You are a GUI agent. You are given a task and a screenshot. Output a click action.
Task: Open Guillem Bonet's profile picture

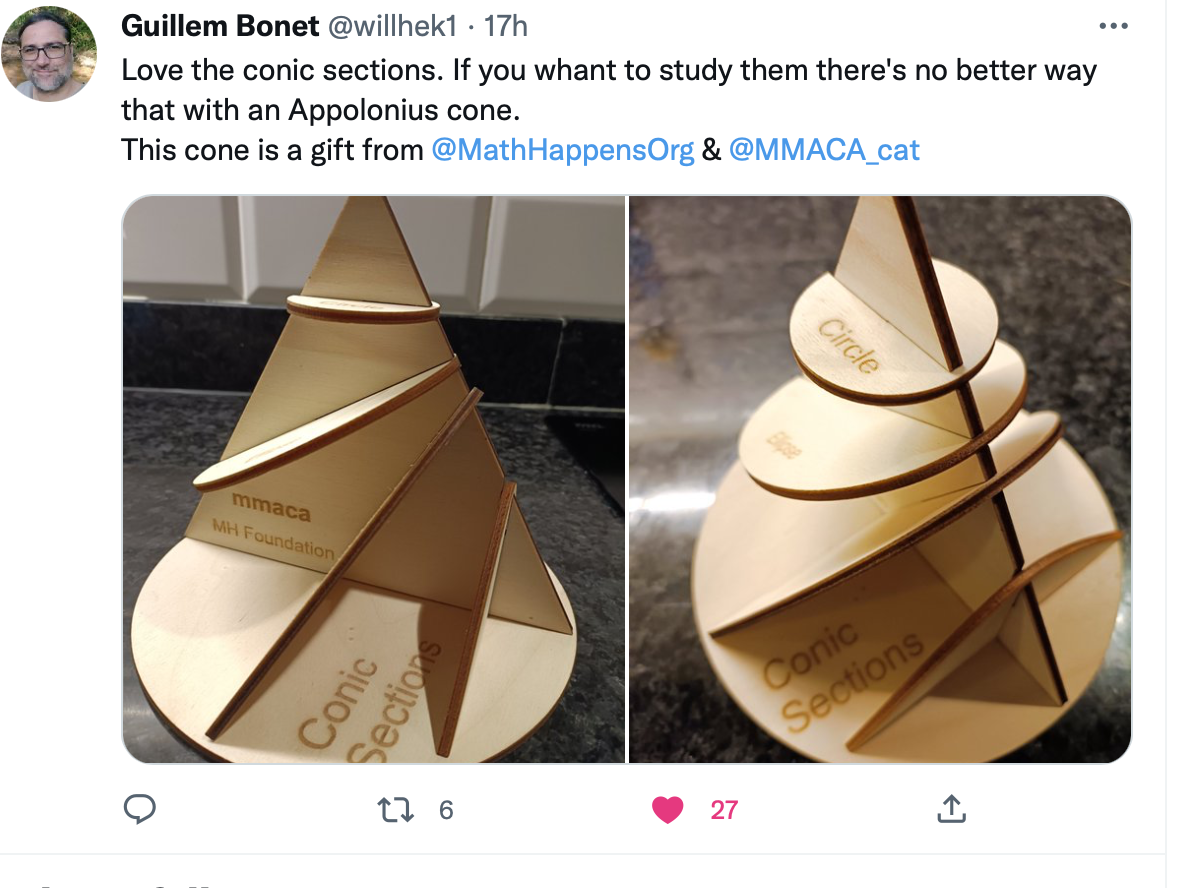[49, 54]
